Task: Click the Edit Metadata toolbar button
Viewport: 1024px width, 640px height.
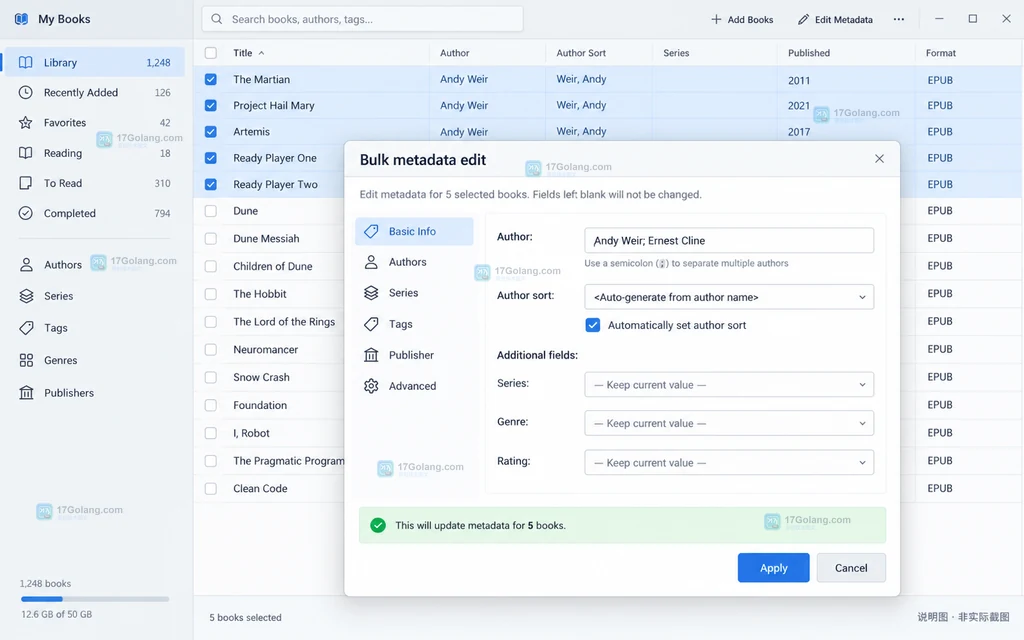Action: click(835, 20)
